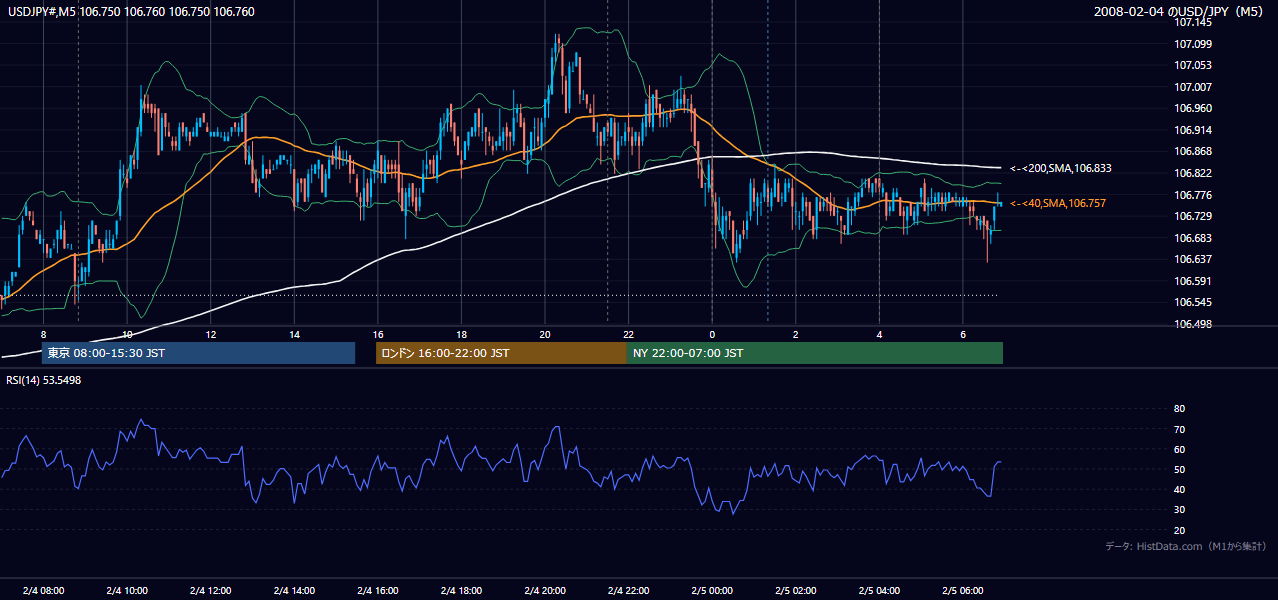1278x600 pixels.
Task: Select hour 16 under the candlestick chart
Action: (377, 334)
